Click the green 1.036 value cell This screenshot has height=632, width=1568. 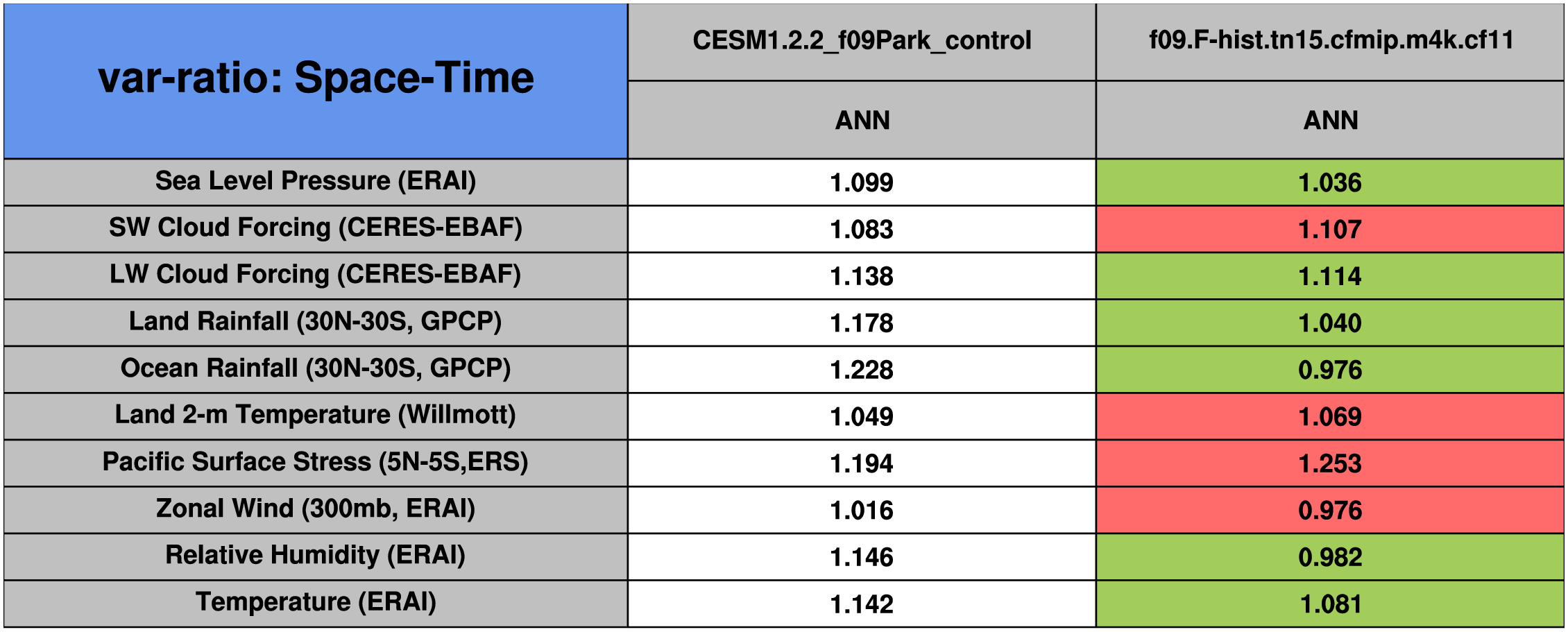tap(1330, 182)
